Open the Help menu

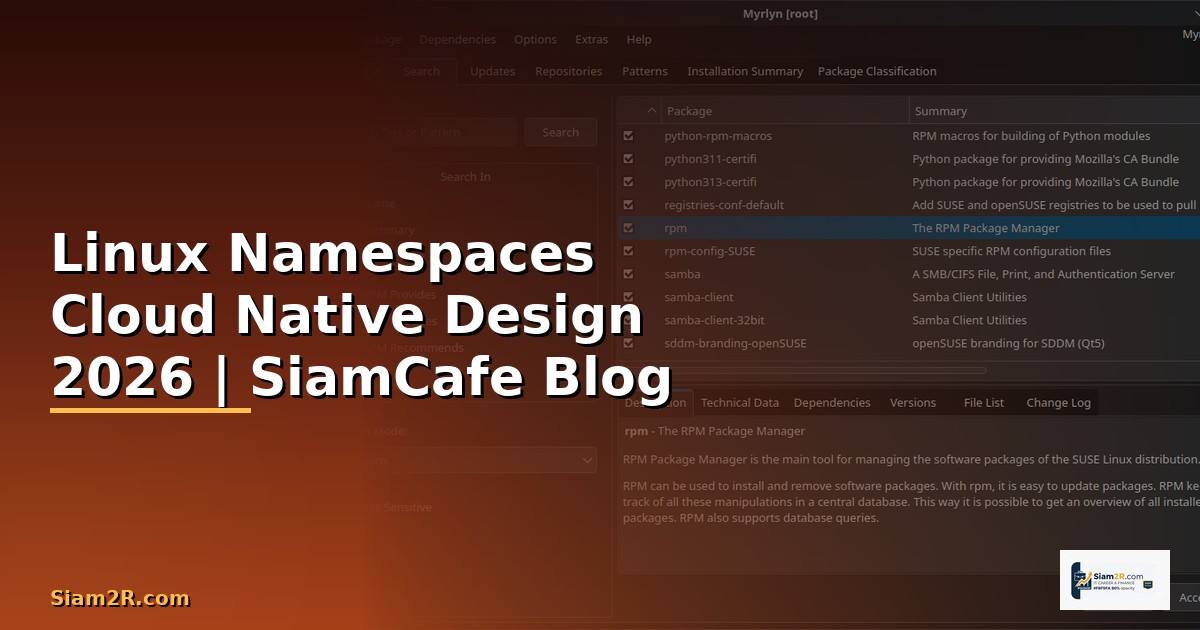coord(639,40)
